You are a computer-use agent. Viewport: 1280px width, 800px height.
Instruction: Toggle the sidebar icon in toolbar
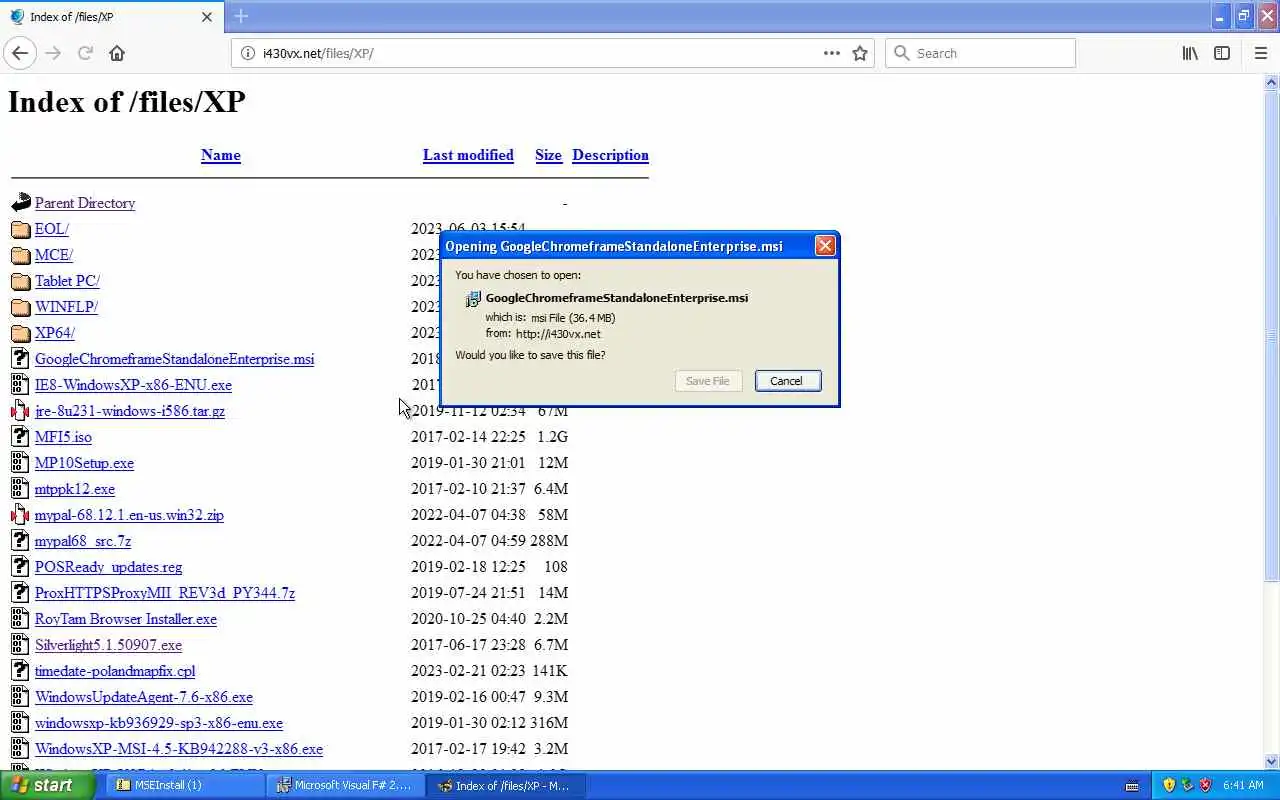pyautogui.click(x=1222, y=53)
